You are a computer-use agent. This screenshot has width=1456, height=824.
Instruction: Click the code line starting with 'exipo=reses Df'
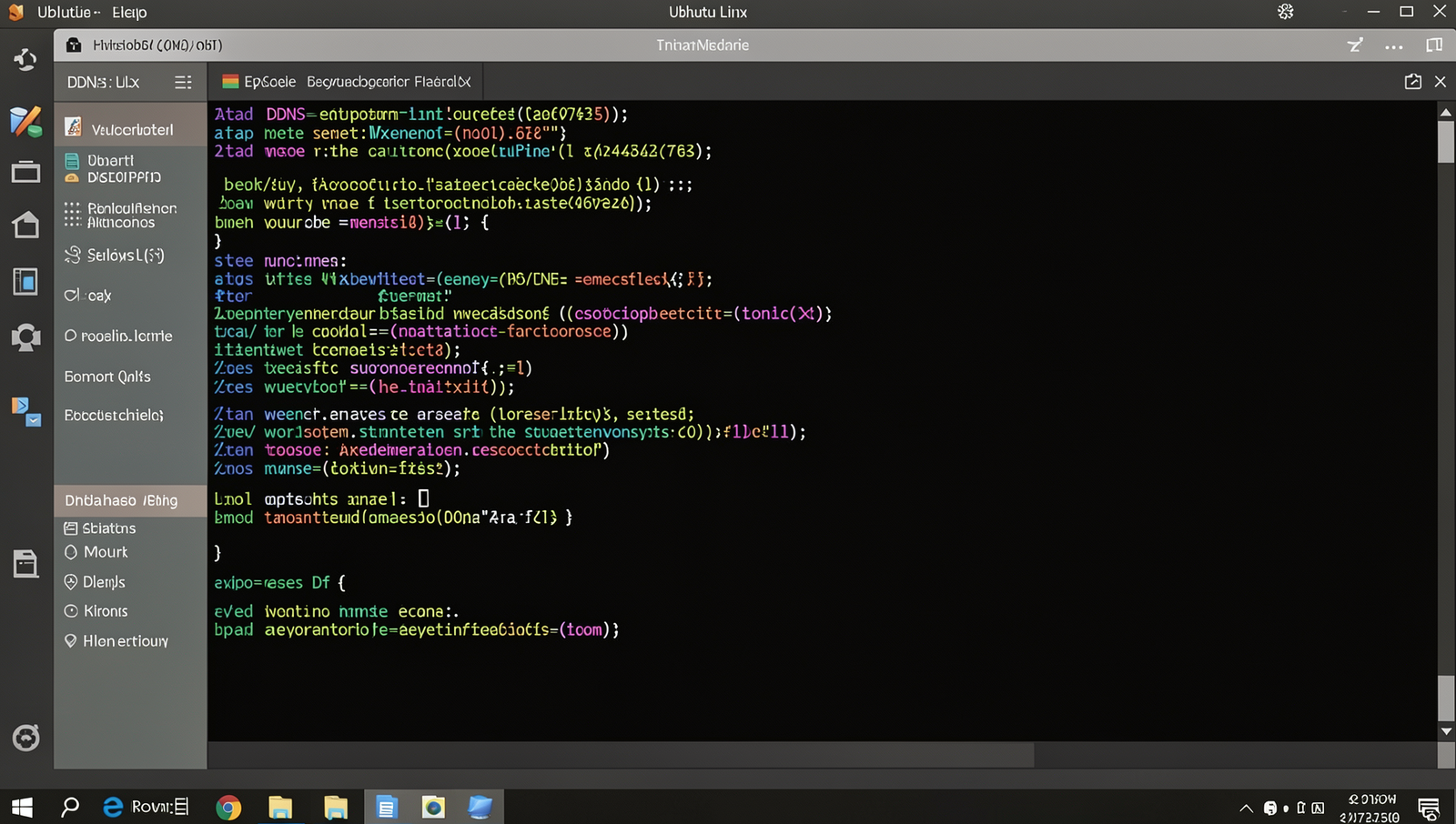279,583
